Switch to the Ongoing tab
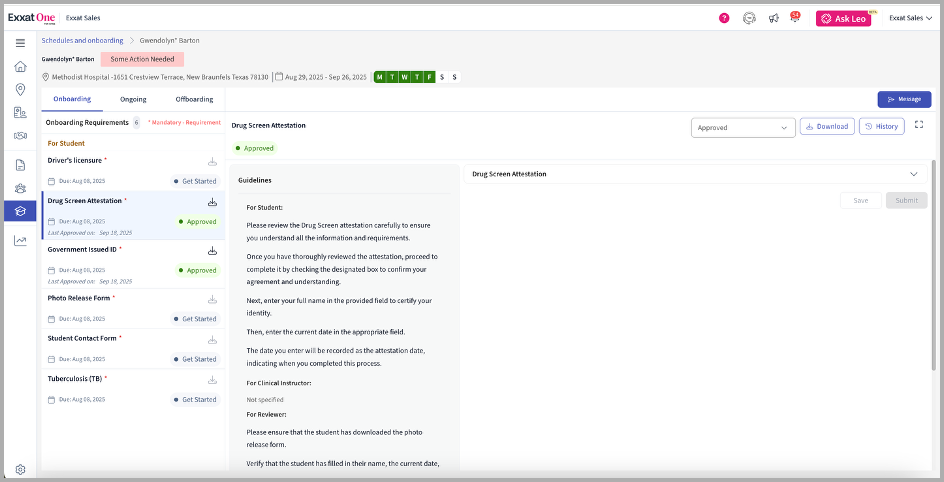 coord(133,99)
